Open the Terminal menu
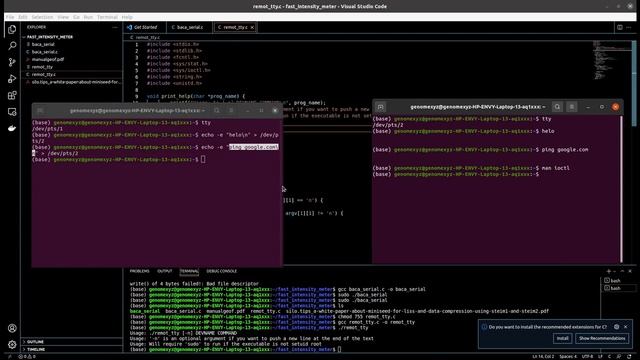Viewport: 640px width, 360px height. [x=107, y=17]
